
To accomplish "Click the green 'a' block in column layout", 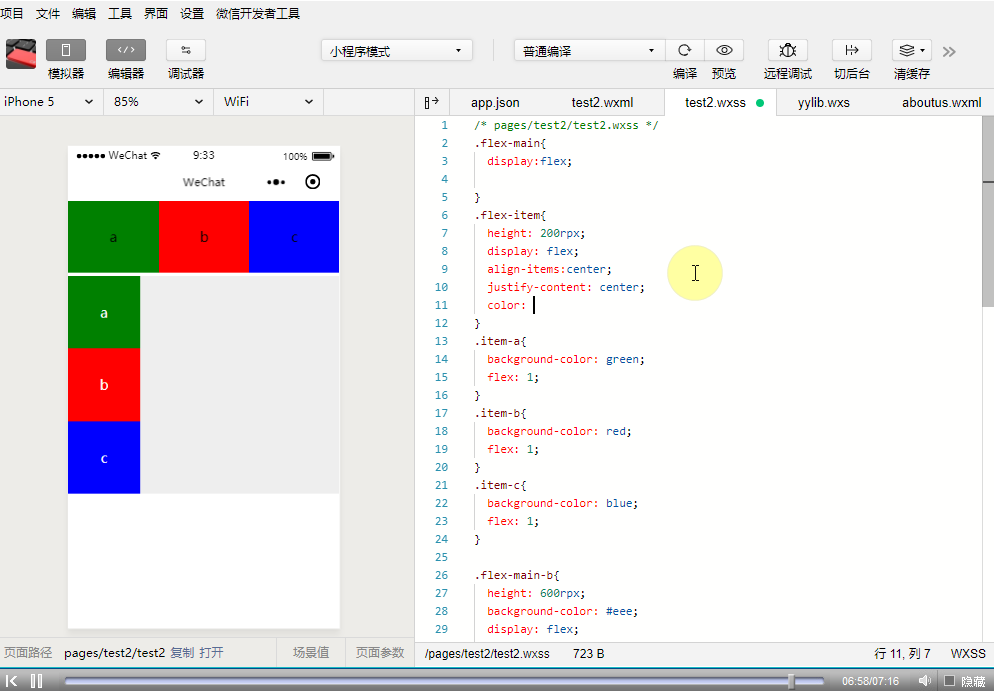I will (x=104, y=313).
